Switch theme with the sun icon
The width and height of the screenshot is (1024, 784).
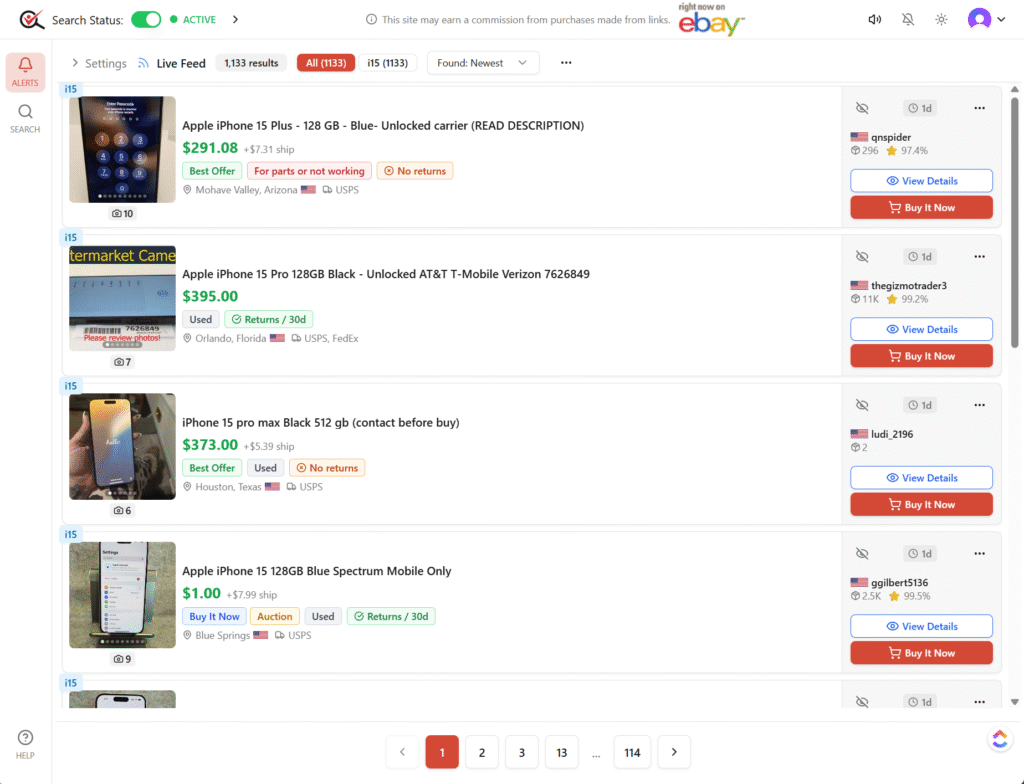941,20
